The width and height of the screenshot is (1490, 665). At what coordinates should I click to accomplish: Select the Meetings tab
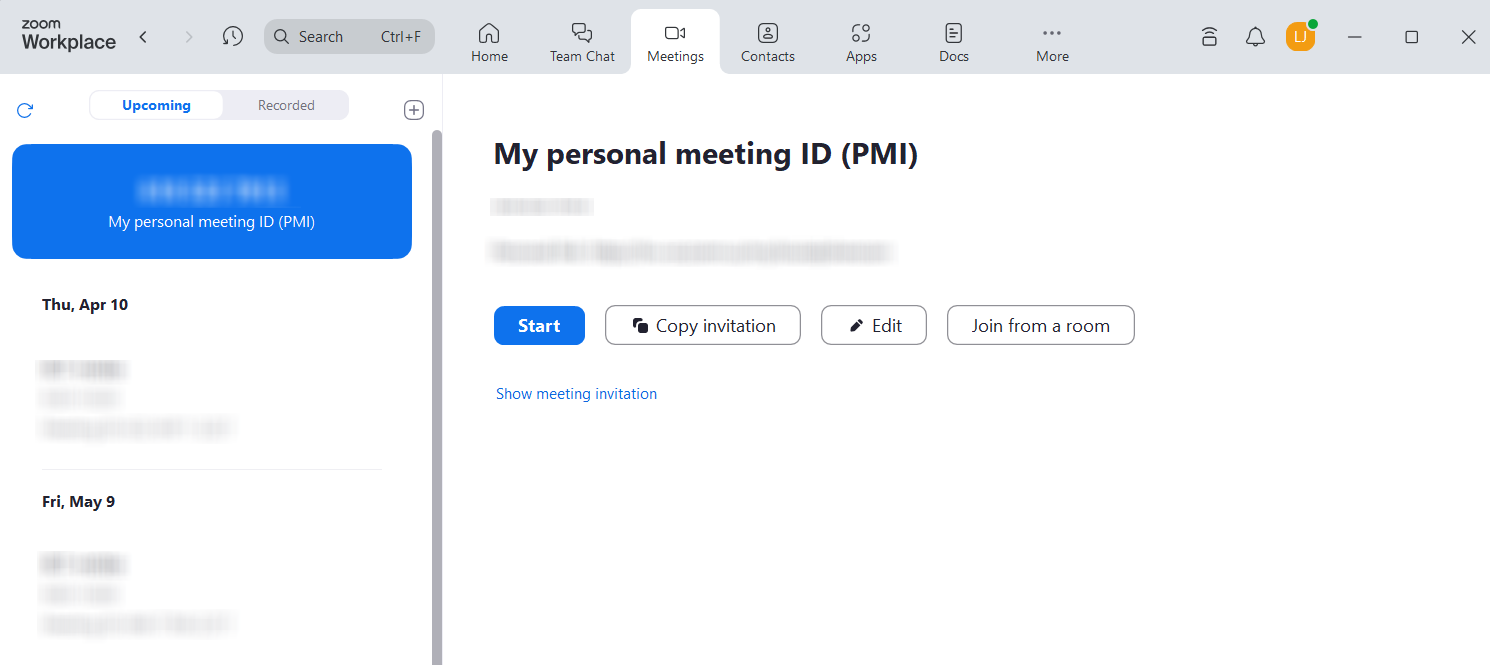(675, 42)
